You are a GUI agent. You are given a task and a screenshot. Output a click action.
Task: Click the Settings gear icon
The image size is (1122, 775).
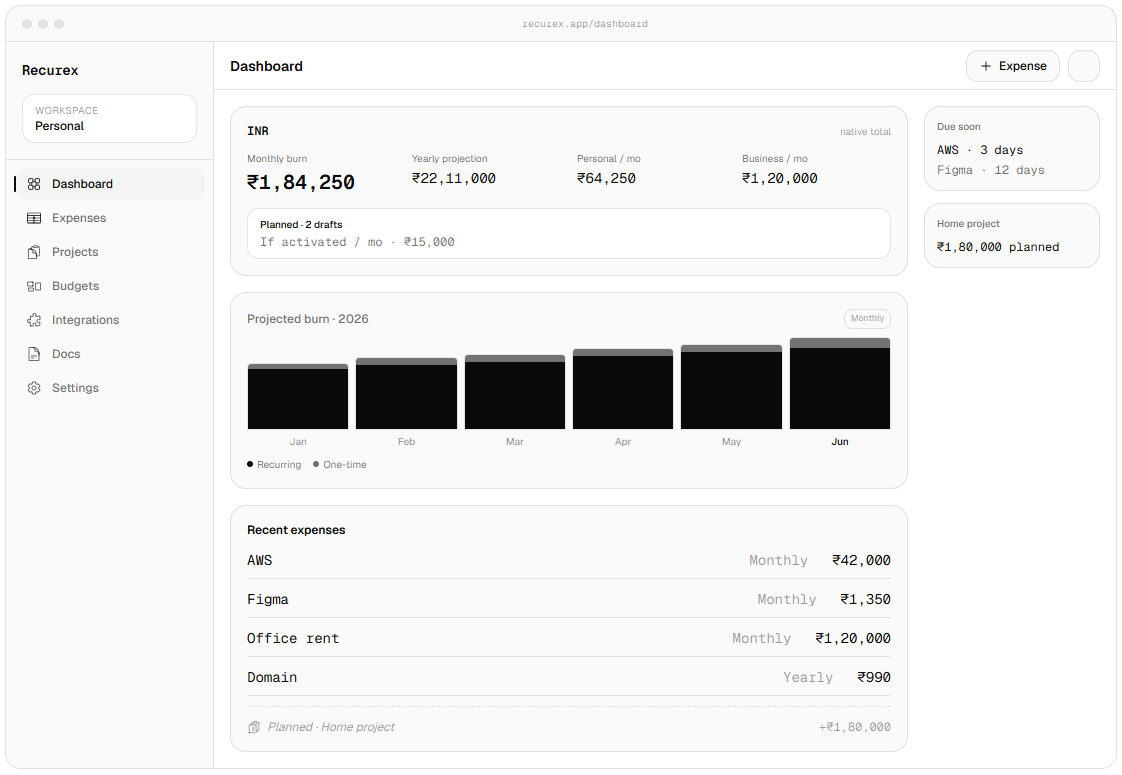point(34,388)
